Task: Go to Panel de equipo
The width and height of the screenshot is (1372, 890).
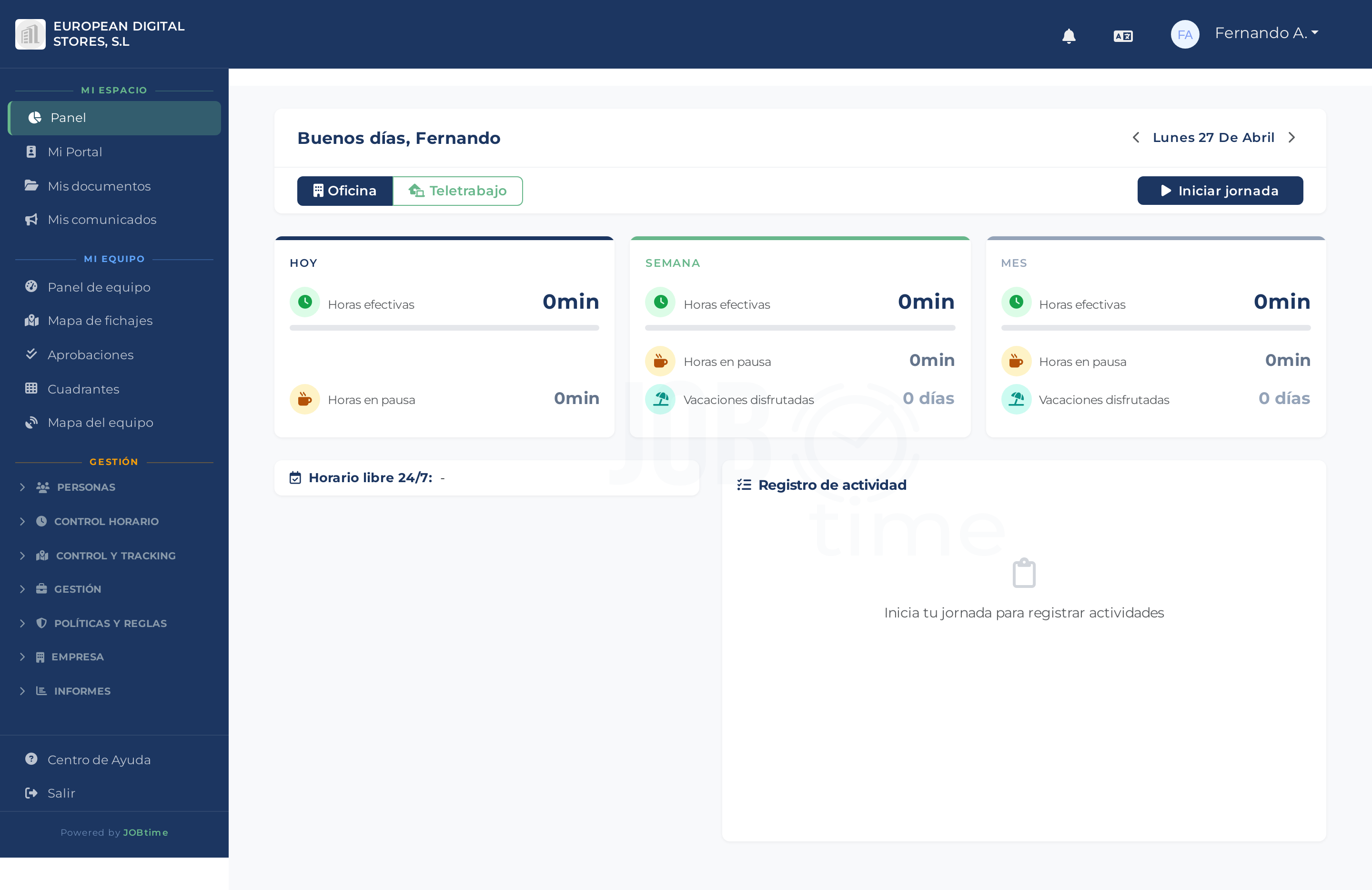Action: click(98, 286)
